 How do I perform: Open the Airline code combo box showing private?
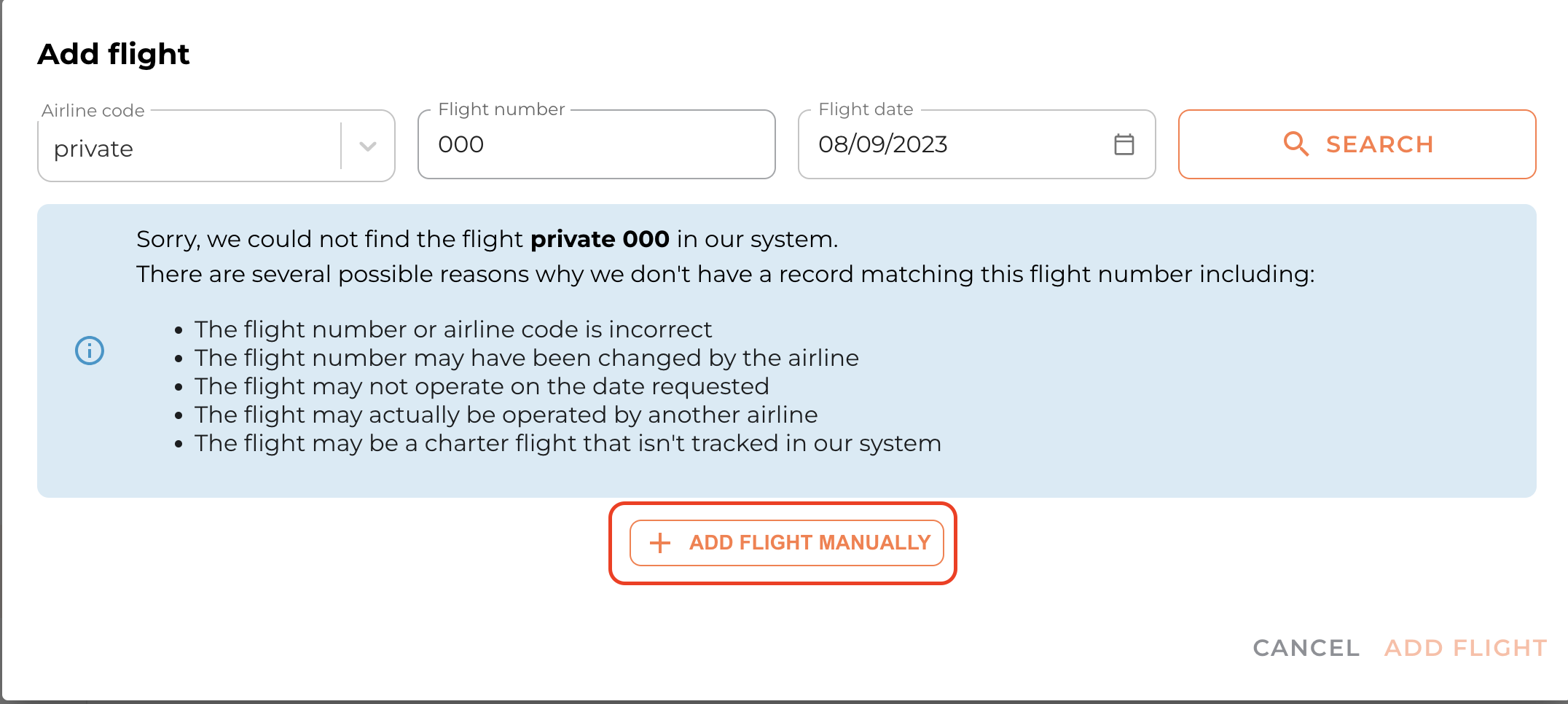tap(189, 148)
